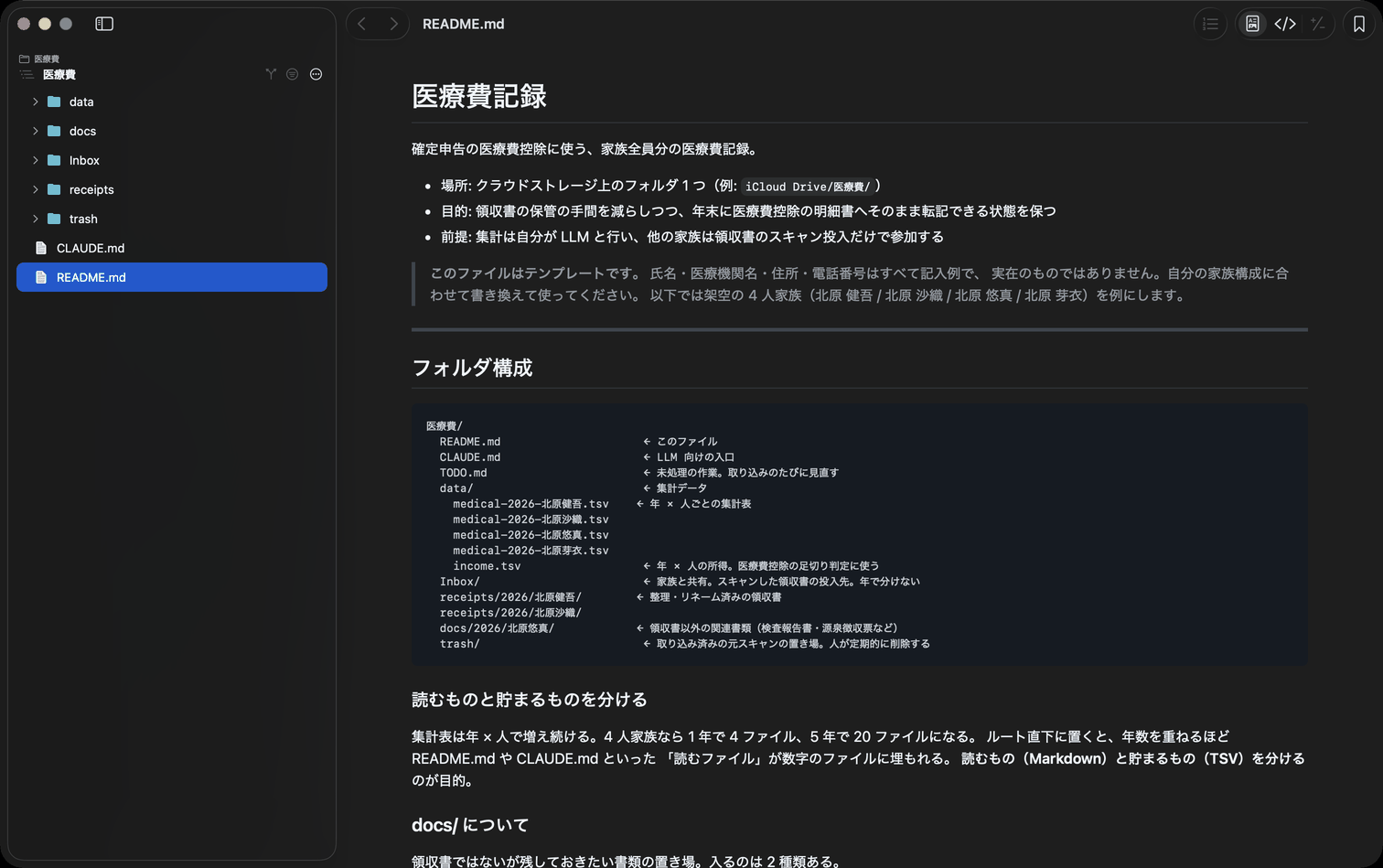The width and height of the screenshot is (1383, 868).
Task: Expand the data folder chevron
Action: (x=36, y=102)
